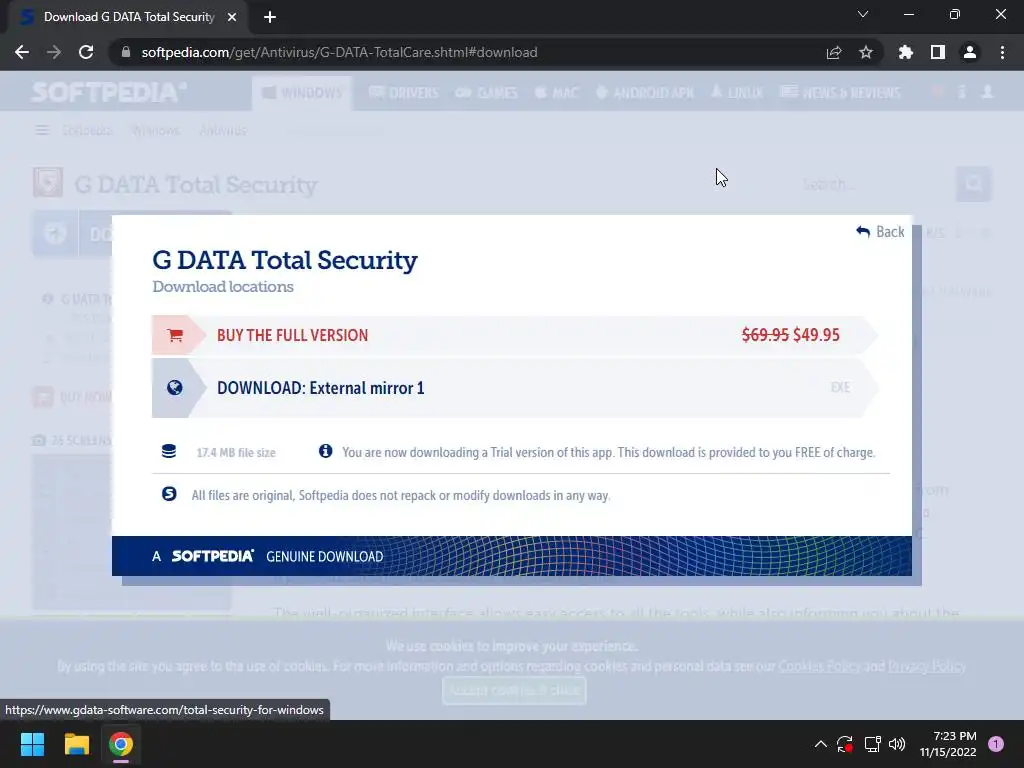Click the info icon beside trial notice
This screenshot has height=768, width=1024.
(x=325, y=451)
